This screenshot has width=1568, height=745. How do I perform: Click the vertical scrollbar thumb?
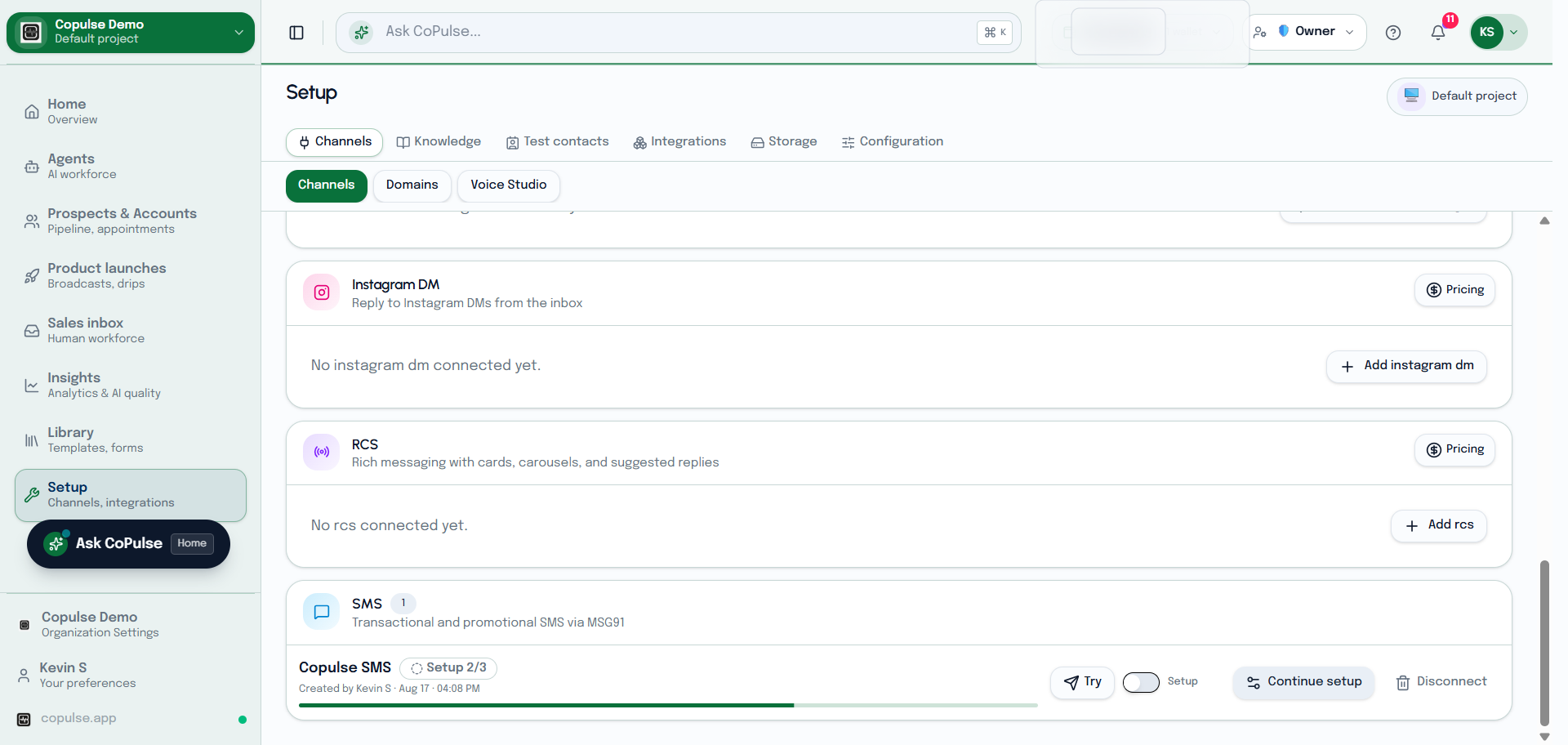[x=1544, y=643]
